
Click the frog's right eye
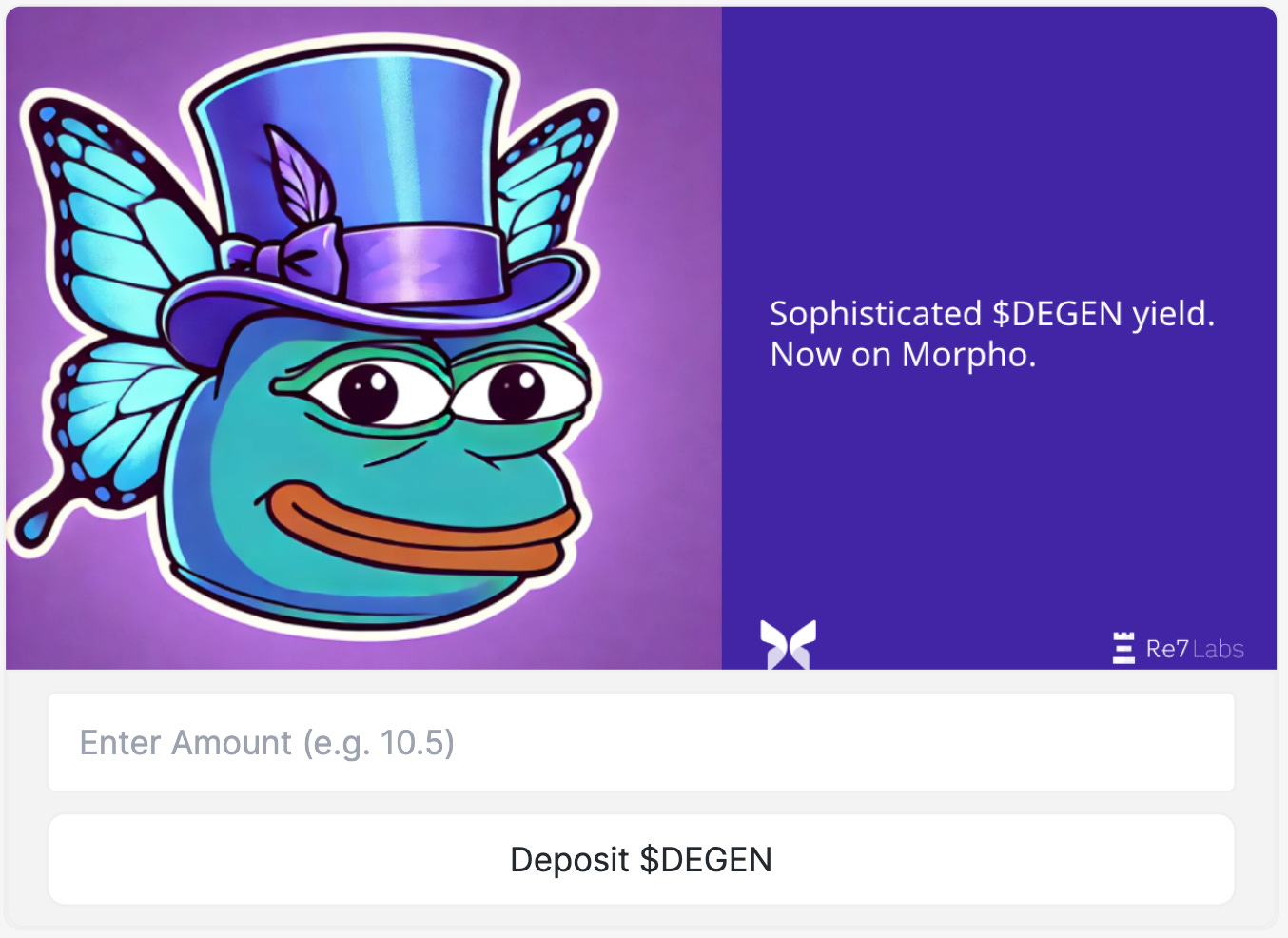[x=517, y=390]
